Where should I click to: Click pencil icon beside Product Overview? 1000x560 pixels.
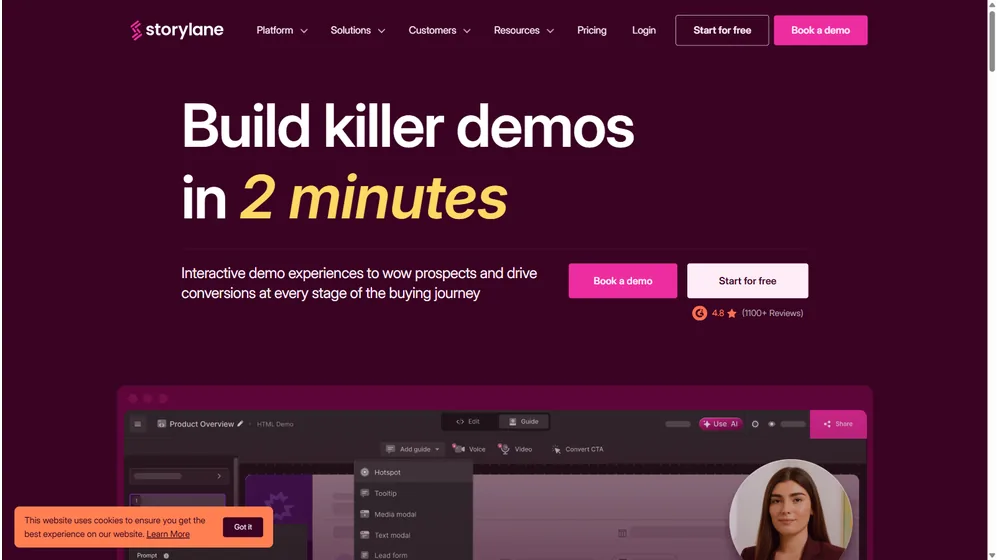[x=240, y=424]
